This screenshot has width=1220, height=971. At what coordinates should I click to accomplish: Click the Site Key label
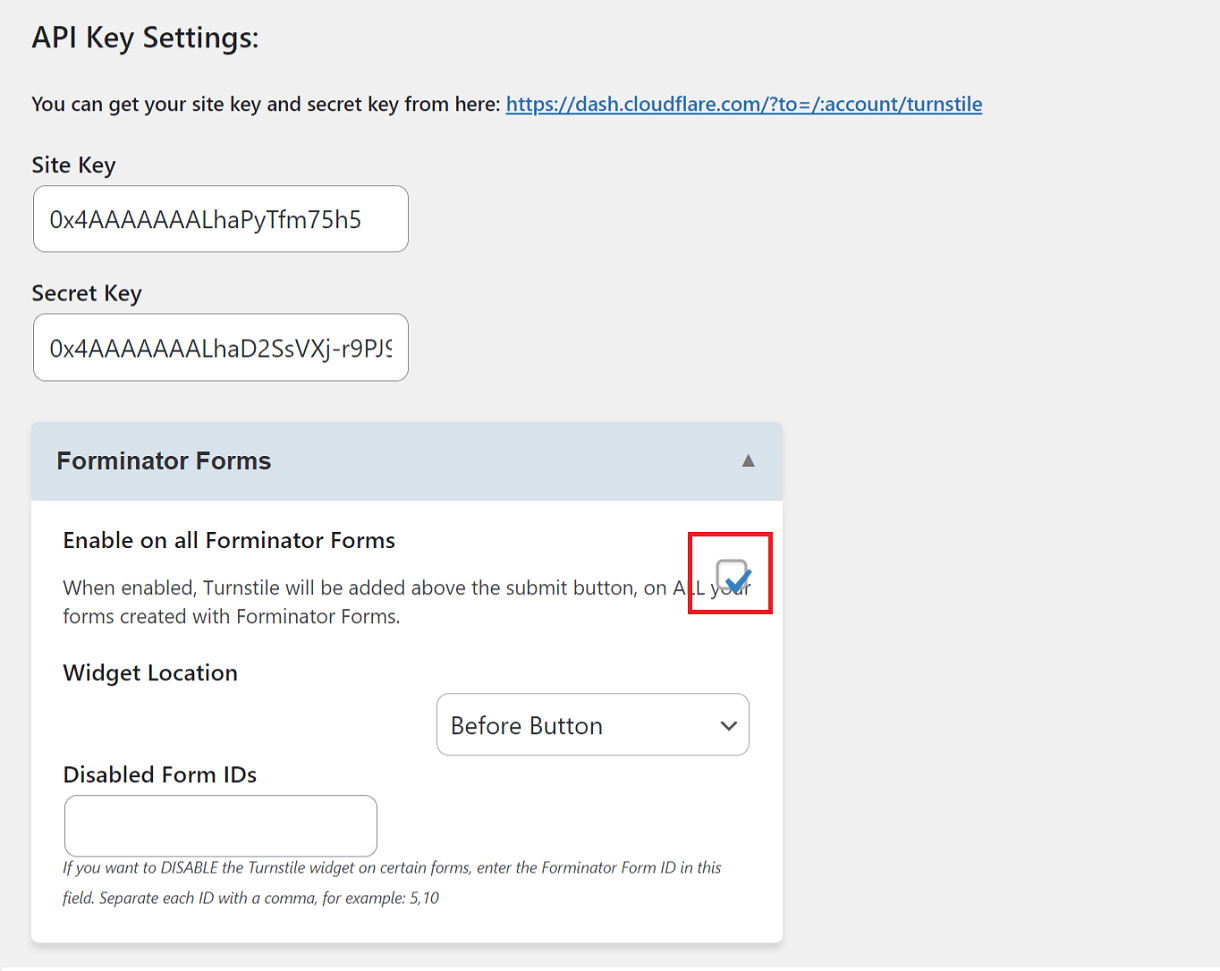[74, 165]
